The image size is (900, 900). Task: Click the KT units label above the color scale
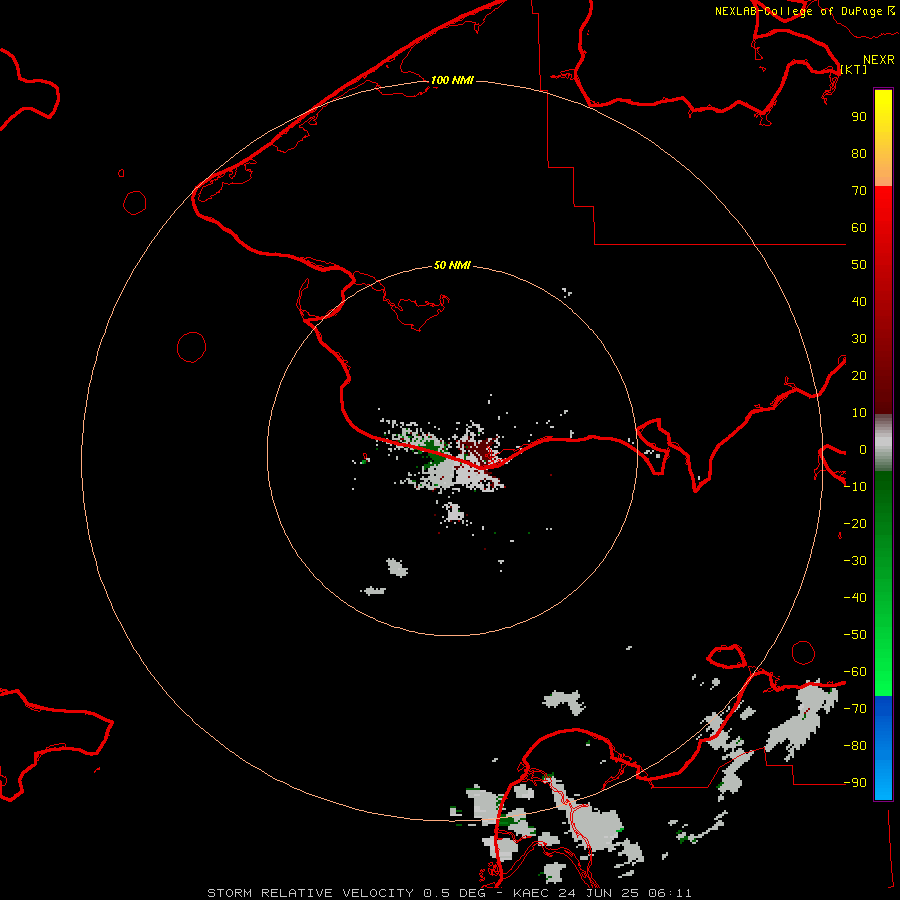click(x=854, y=69)
